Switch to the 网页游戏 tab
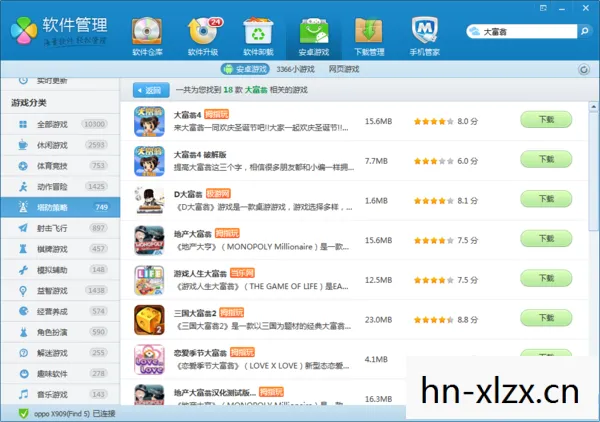Screen dimensions: 600x422 click(344, 69)
